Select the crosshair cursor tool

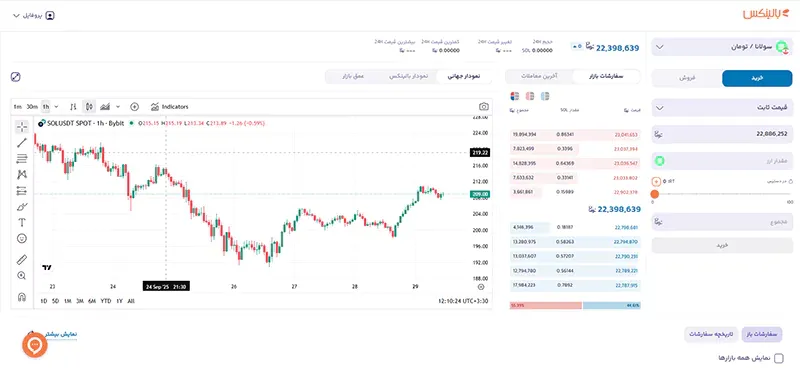21,127
